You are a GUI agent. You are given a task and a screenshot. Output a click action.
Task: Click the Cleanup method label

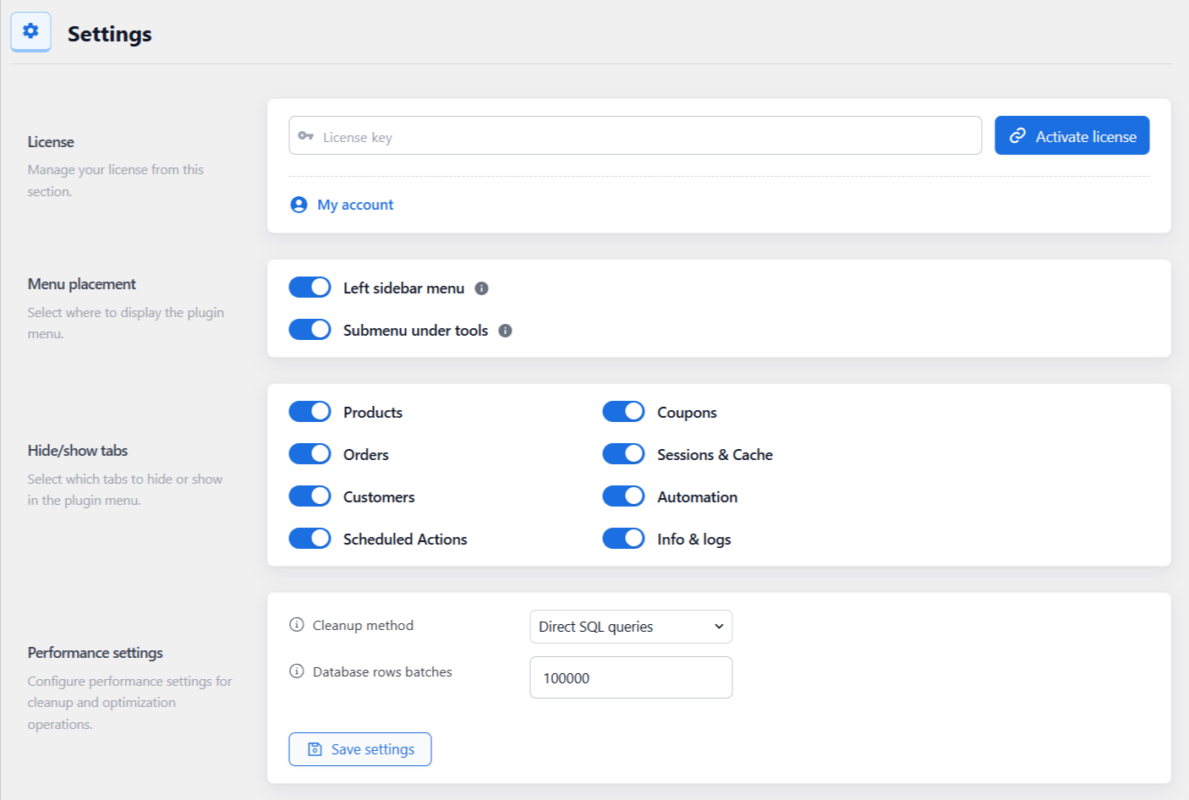363,626
